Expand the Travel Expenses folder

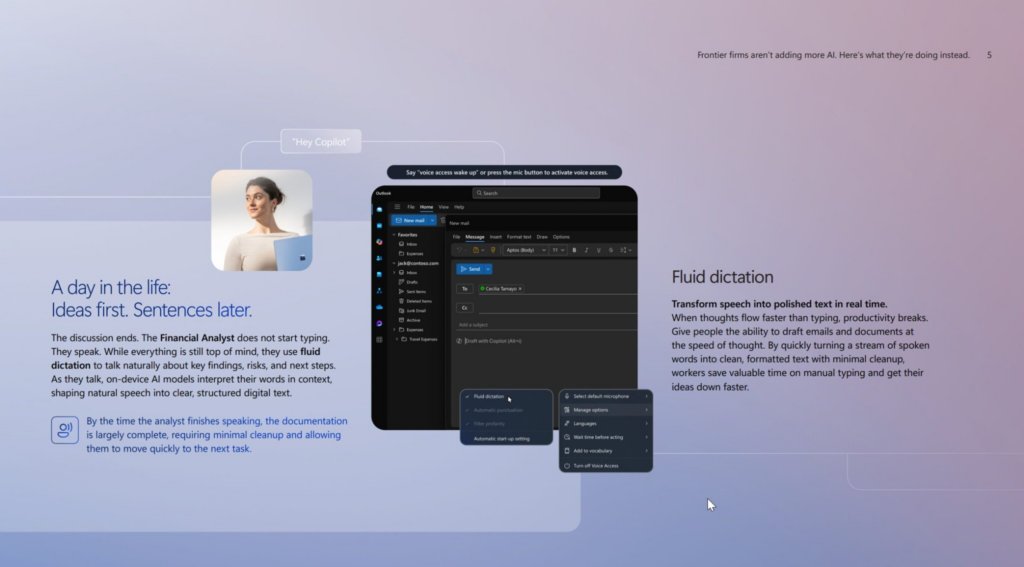[x=397, y=339]
